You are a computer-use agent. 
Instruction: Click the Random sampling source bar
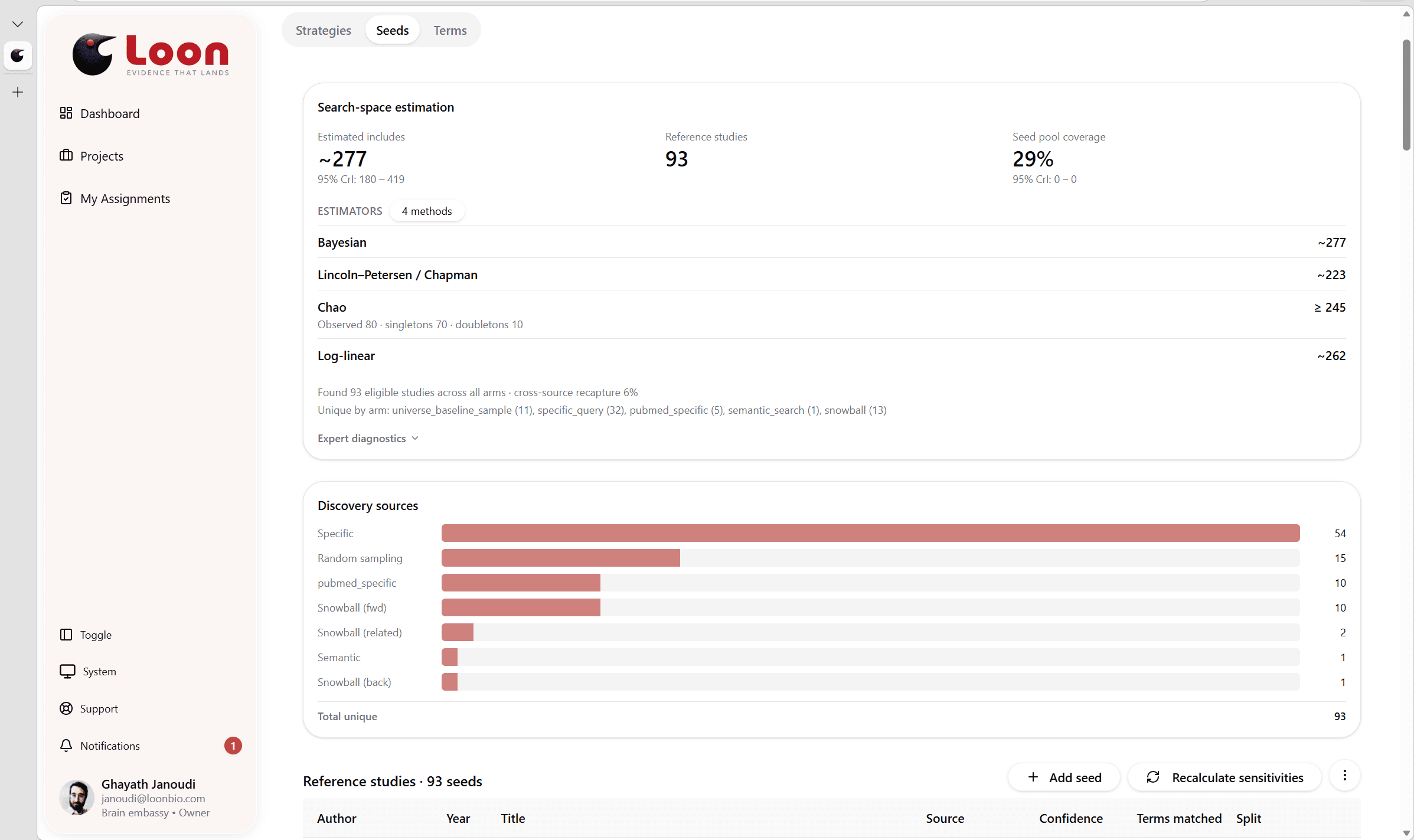pyautogui.click(x=870, y=558)
